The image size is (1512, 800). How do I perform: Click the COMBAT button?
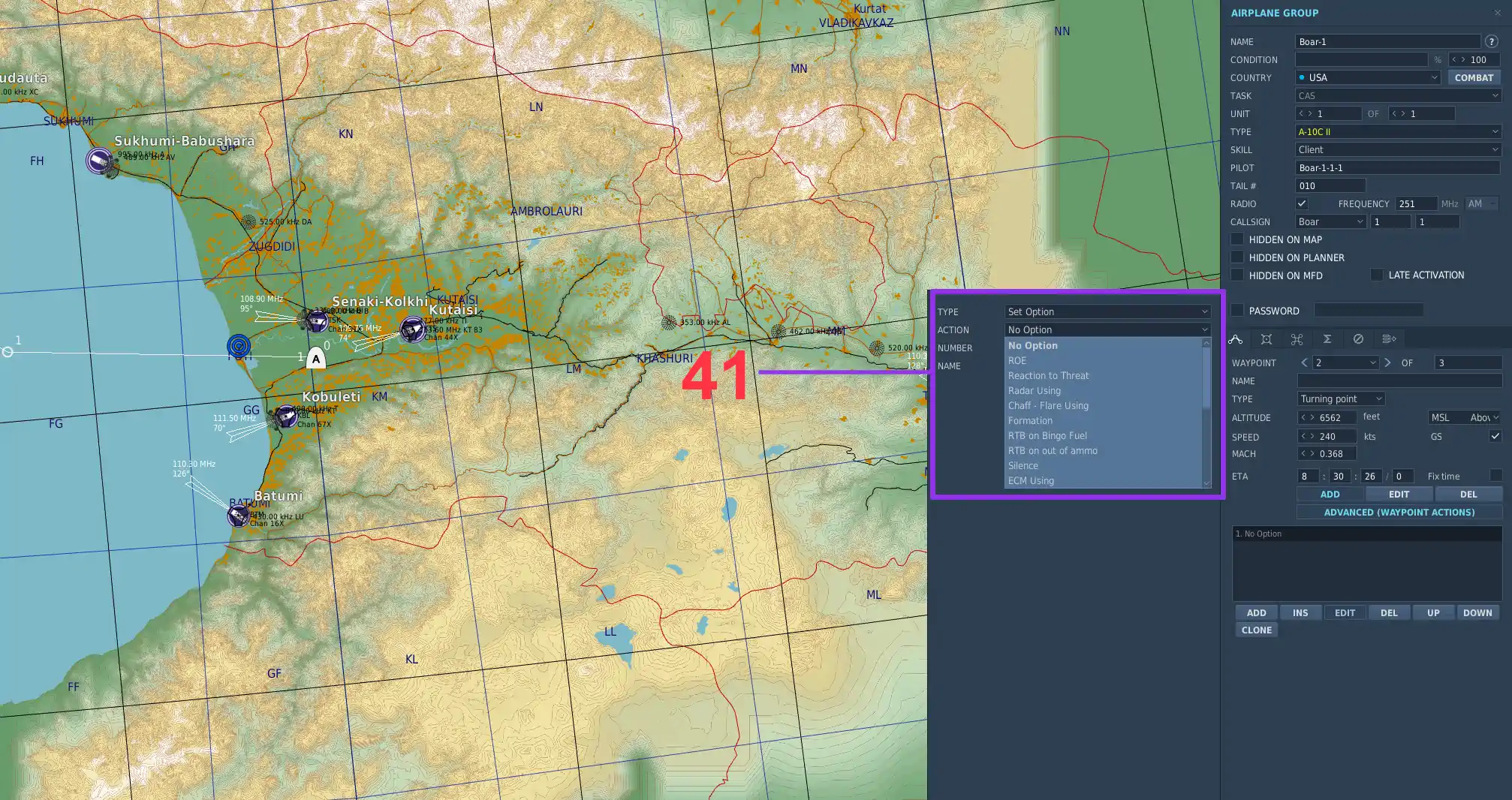(x=1474, y=77)
